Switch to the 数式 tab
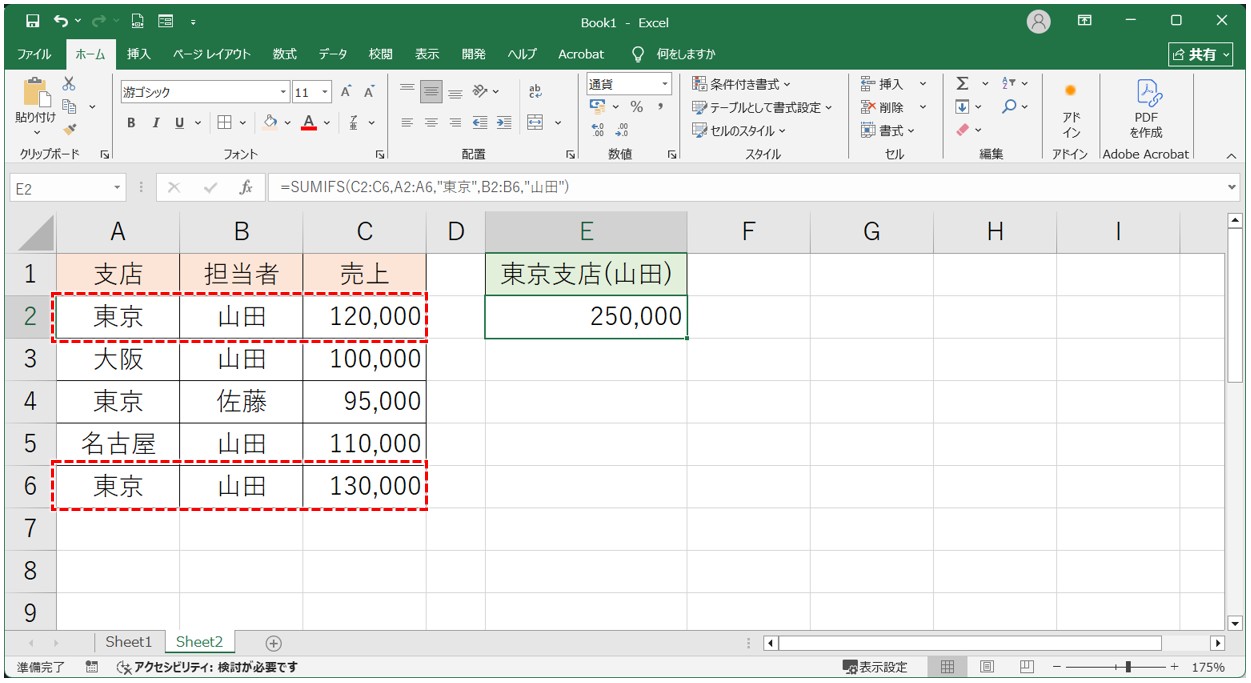Screen dimensions: 1251x683 click(x=285, y=54)
